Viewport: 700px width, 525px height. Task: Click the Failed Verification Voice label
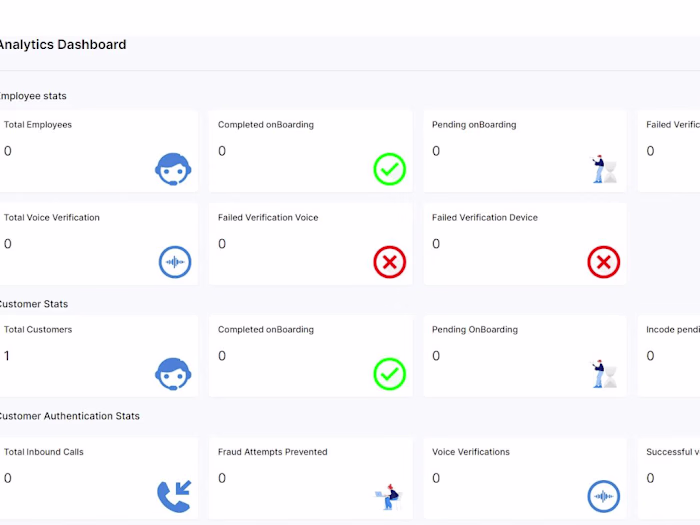pos(268,217)
